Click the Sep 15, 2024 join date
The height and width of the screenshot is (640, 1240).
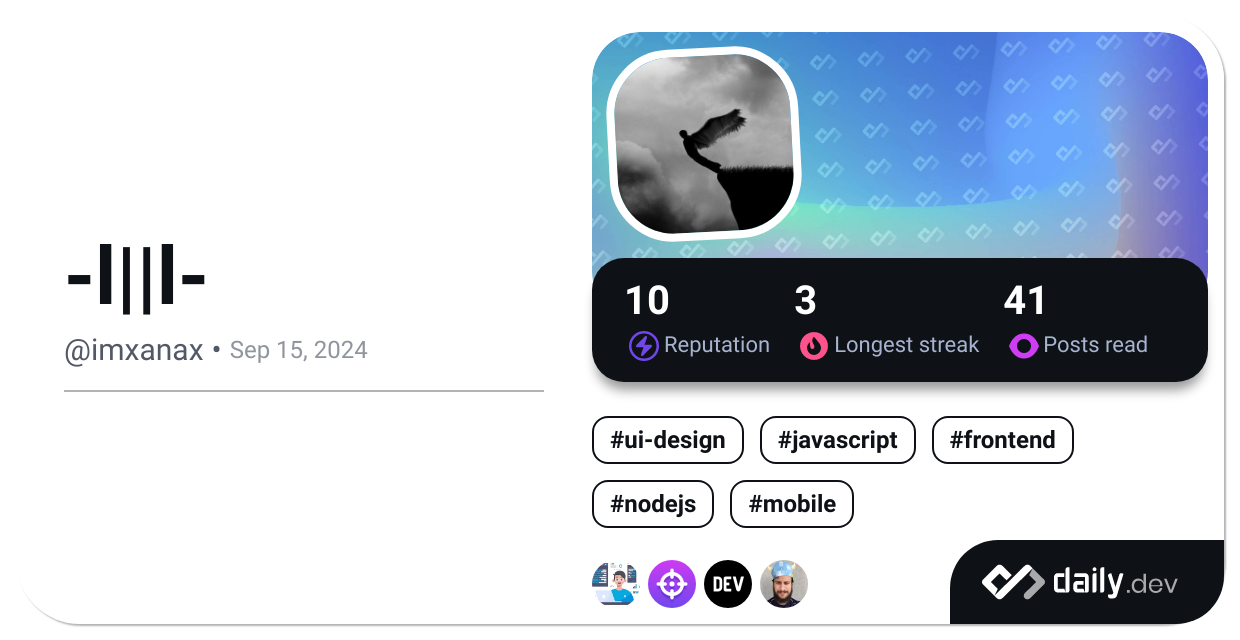click(x=298, y=351)
